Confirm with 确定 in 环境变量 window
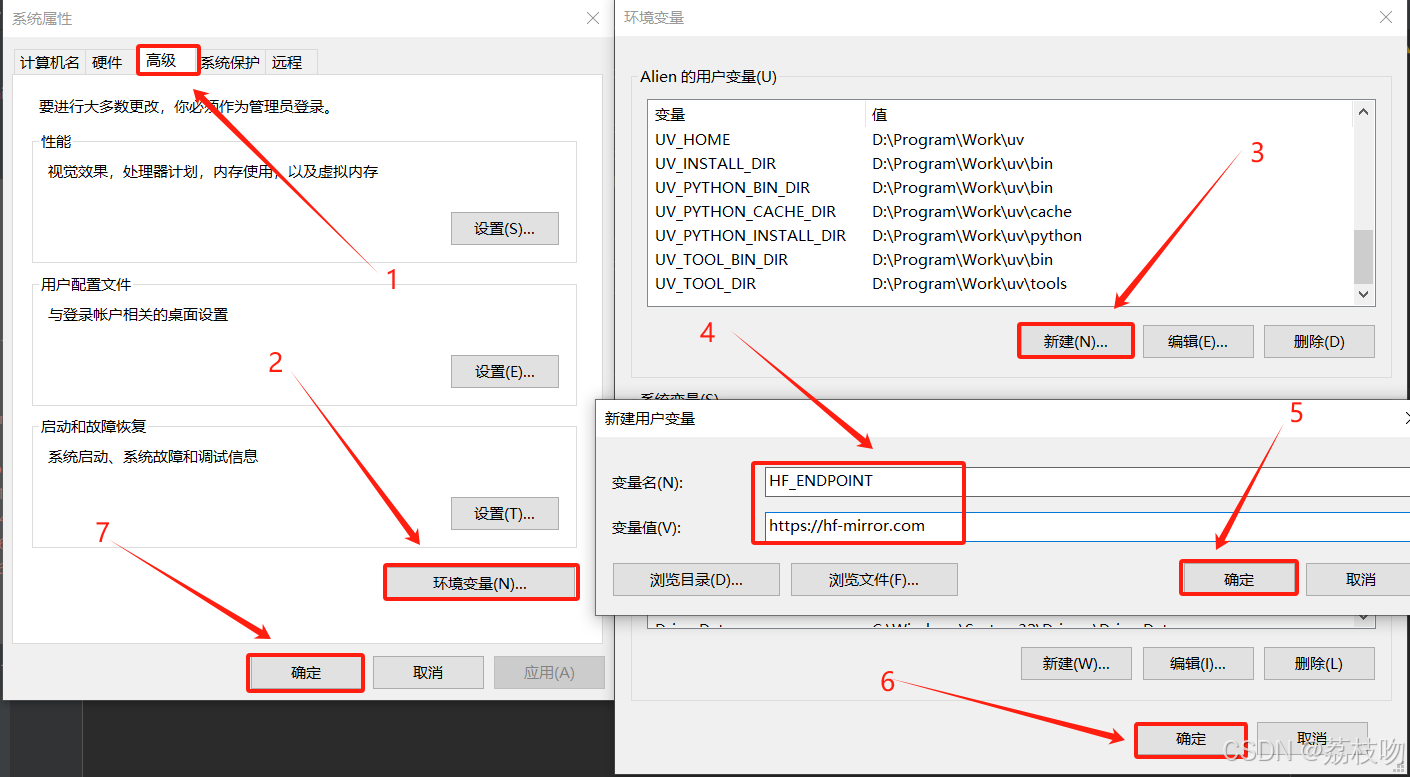1410x777 pixels. (x=1191, y=739)
